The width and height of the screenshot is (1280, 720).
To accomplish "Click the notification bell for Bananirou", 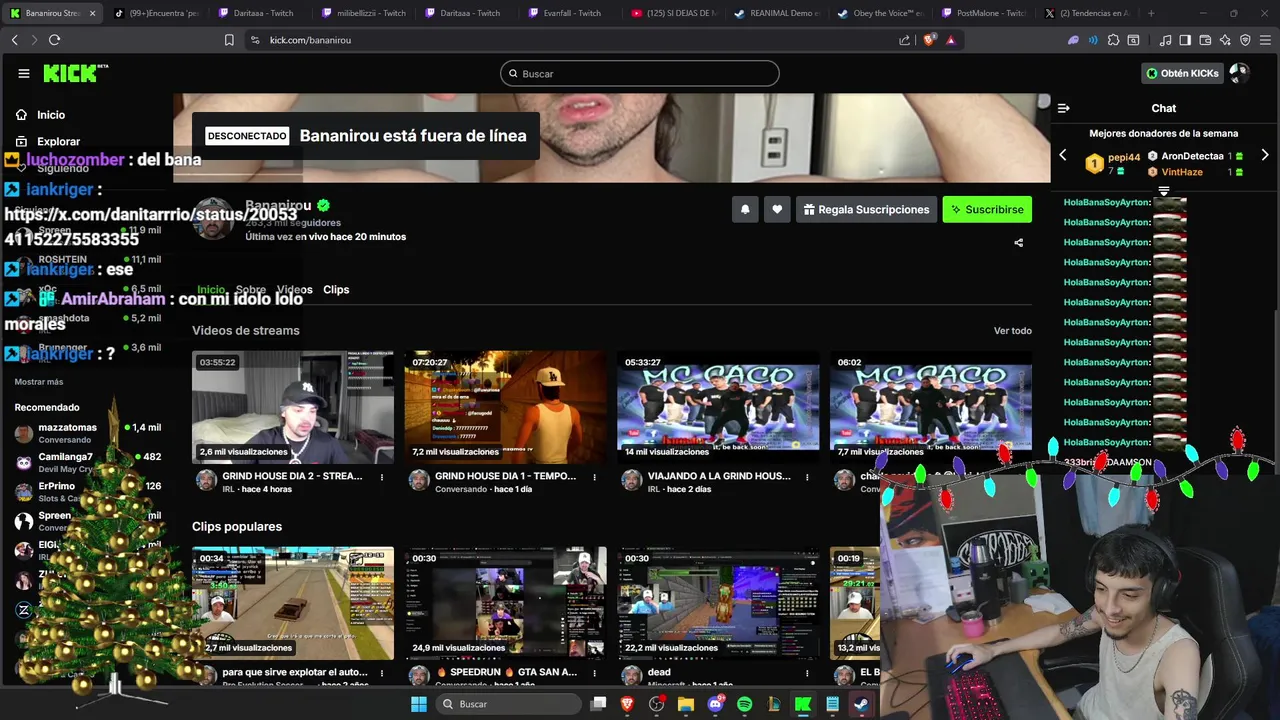I will (x=745, y=209).
